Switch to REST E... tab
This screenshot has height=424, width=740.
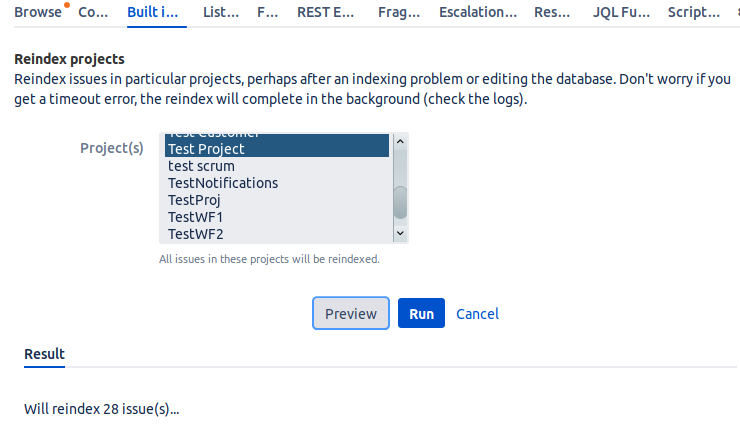pos(325,13)
